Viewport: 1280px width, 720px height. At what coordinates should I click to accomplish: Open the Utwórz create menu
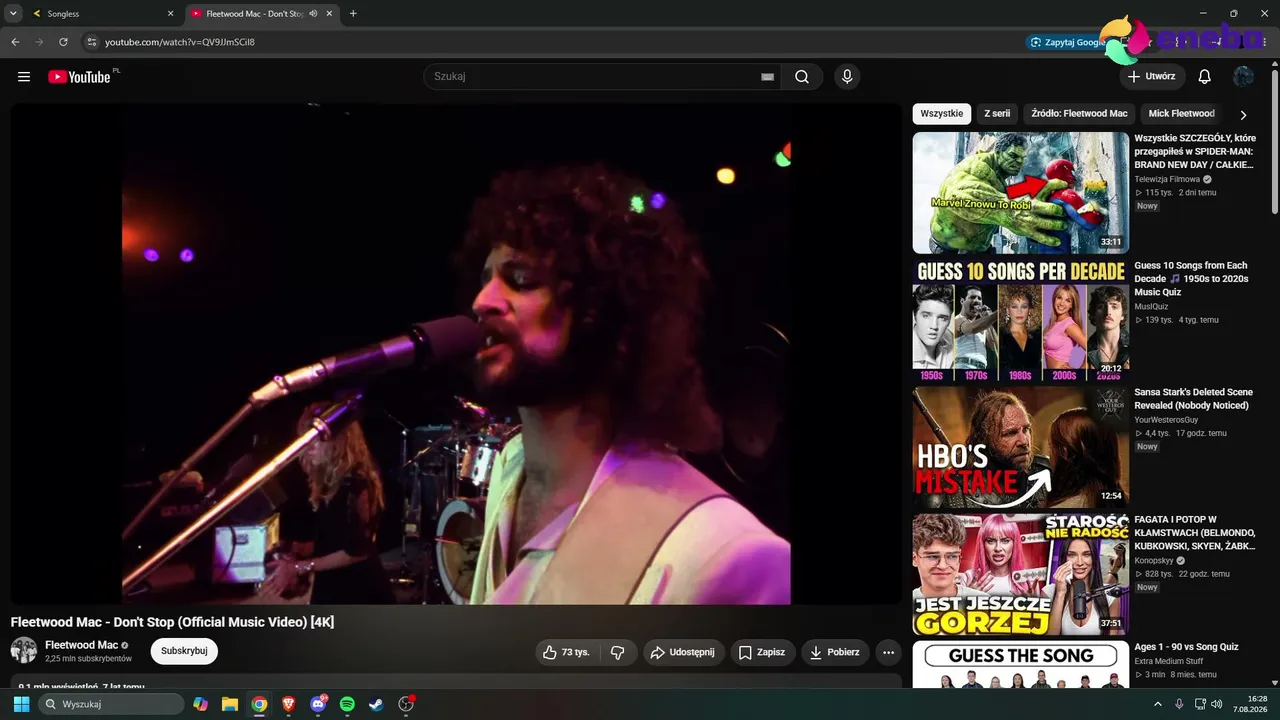1152,77
